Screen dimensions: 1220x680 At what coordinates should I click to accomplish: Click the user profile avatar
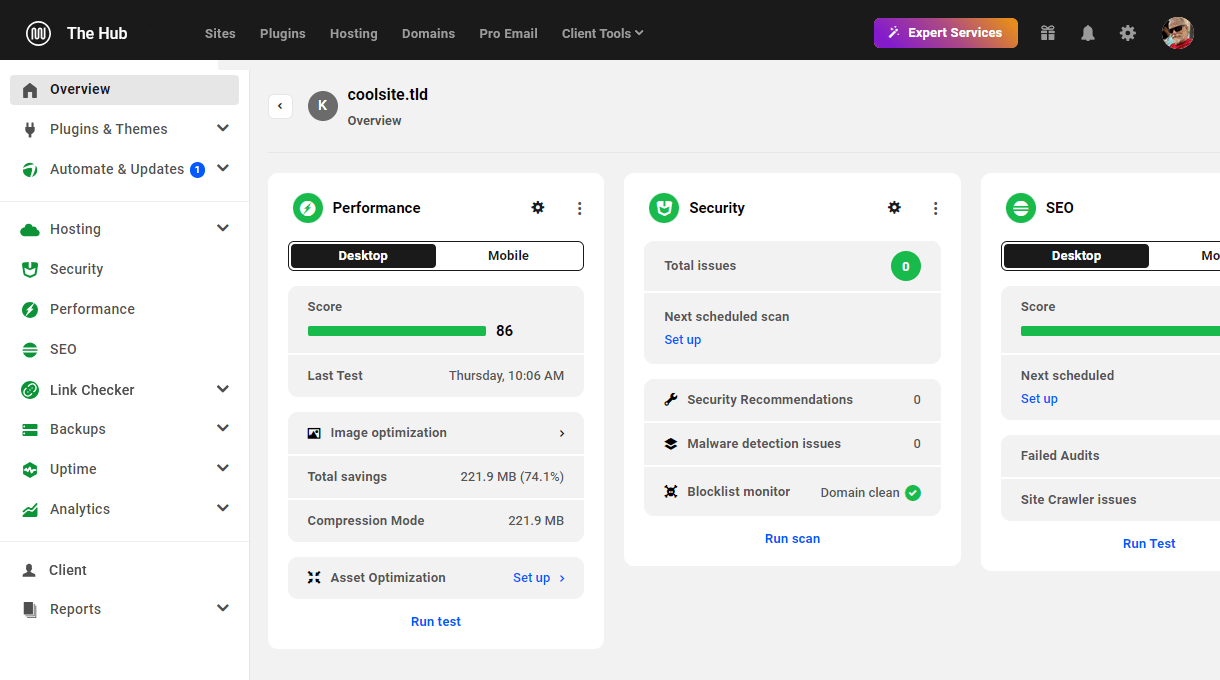point(1178,33)
